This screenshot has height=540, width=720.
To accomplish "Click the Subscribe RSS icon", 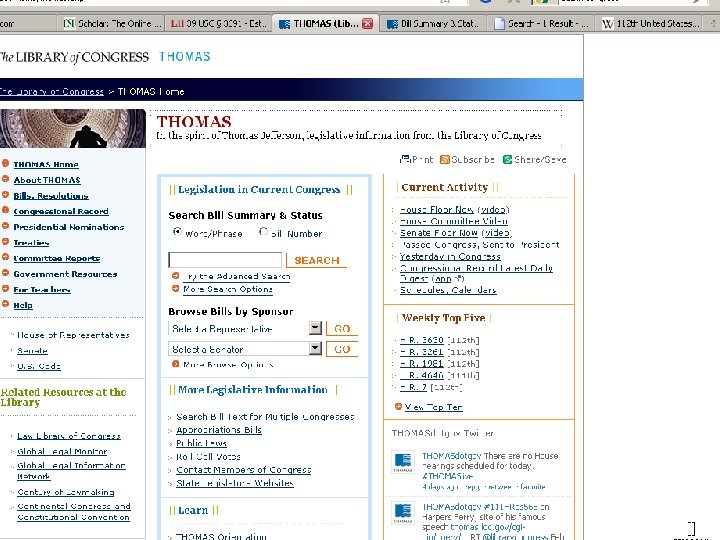I will pos(444,159).
